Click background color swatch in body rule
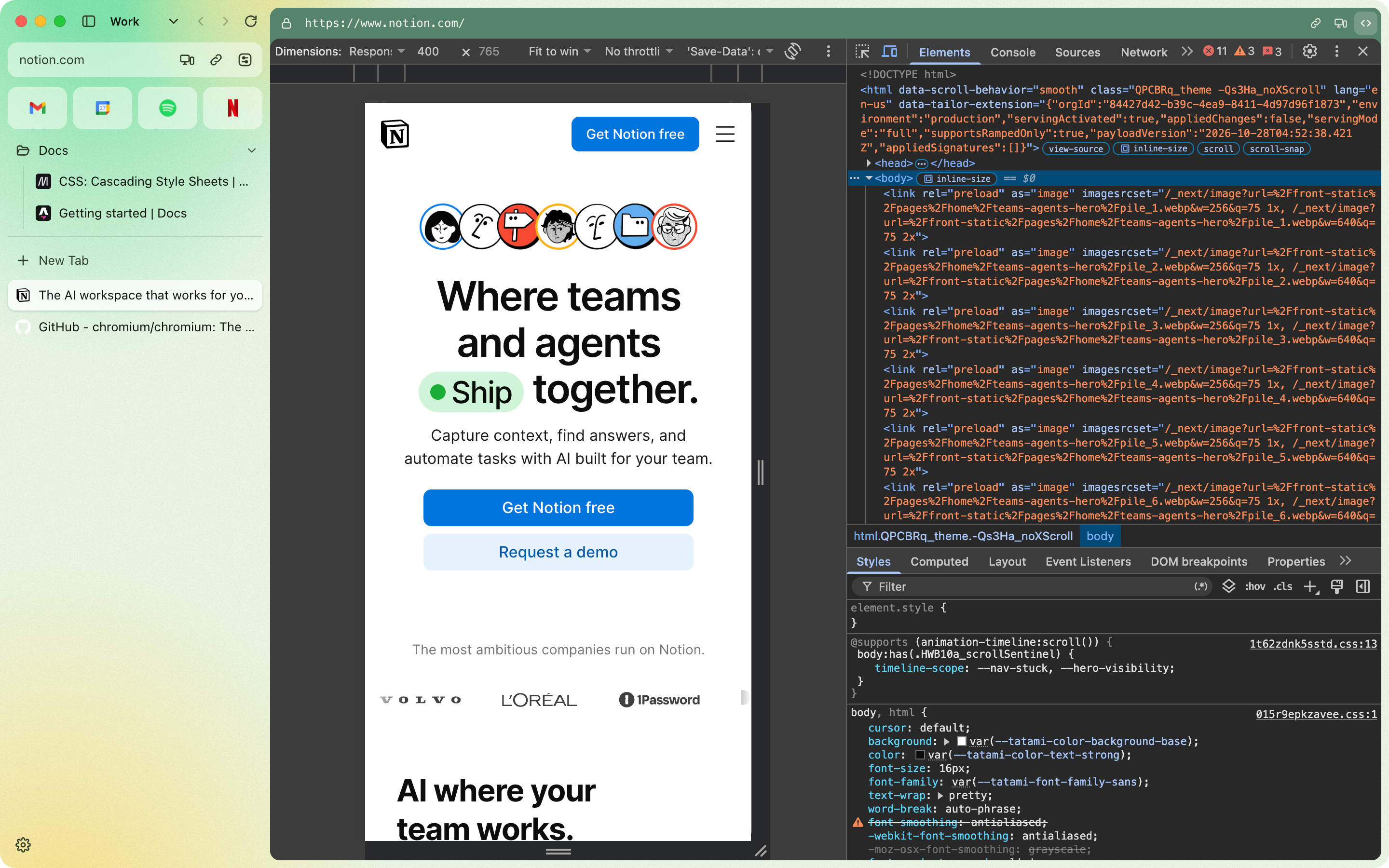The image size is (1389, 868). [x=961, y=742]
